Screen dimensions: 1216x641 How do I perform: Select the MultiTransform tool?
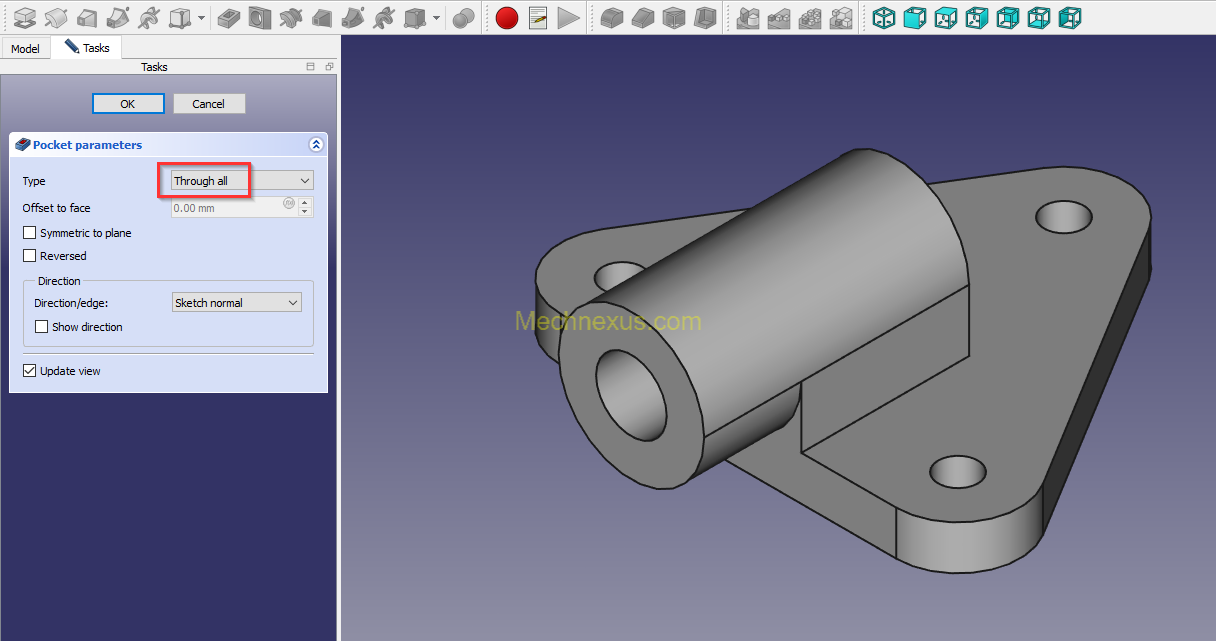[x=841, y=17]
